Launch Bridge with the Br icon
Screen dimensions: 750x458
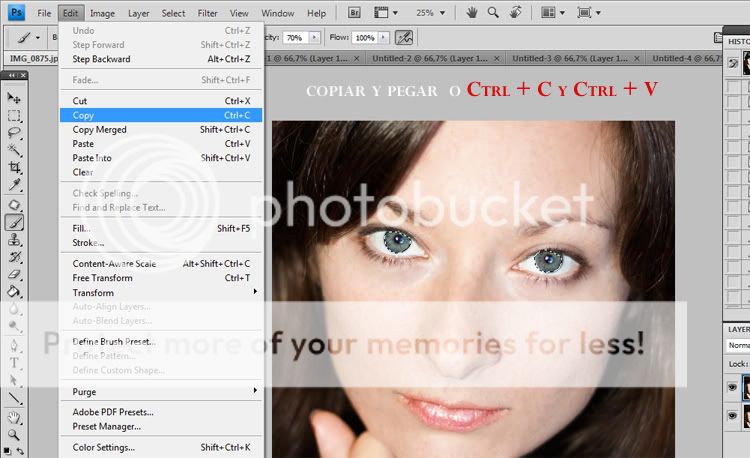(x=354, y=13)
